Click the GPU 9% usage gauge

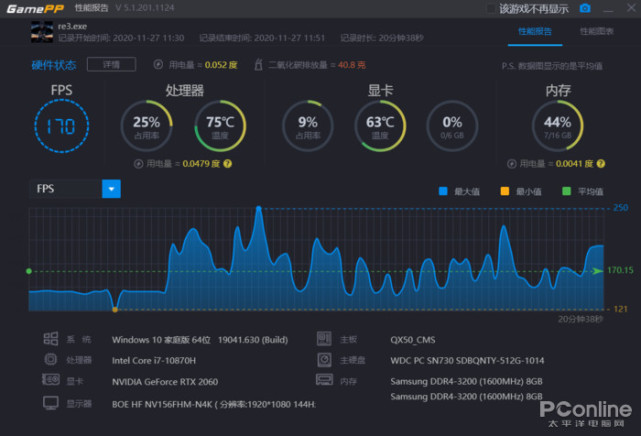pyautogui.click(x=307, y=126)
